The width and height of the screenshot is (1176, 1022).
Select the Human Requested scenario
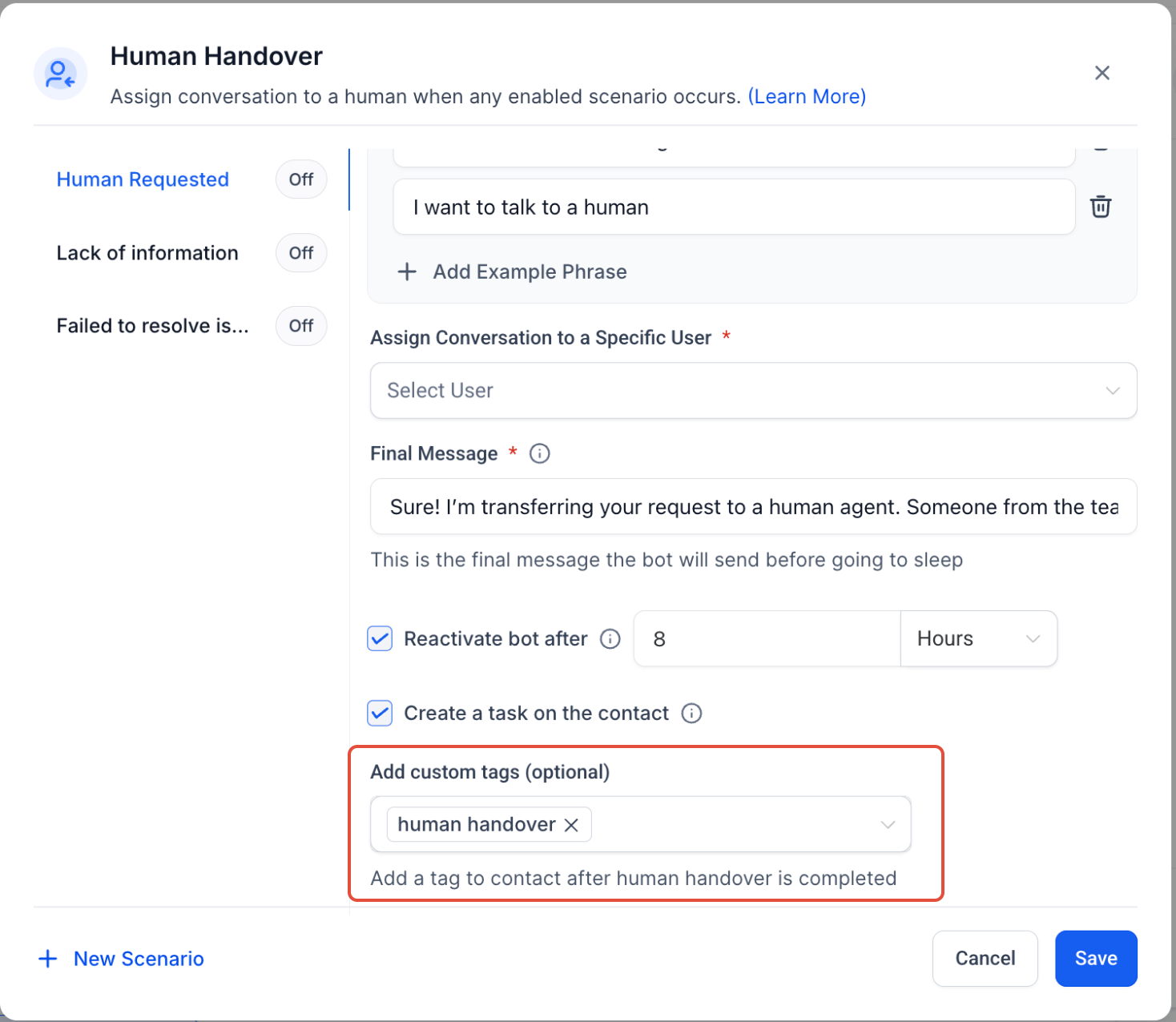143,179
